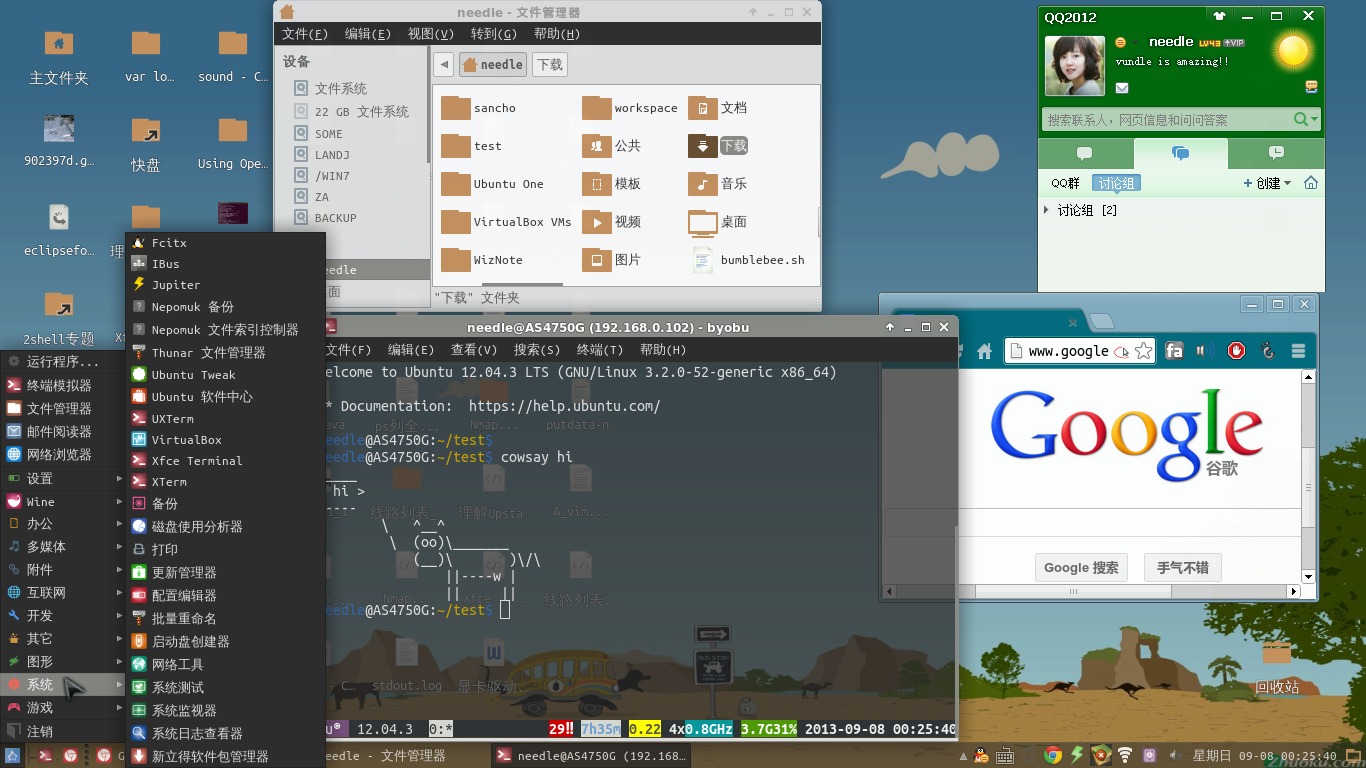
Task: Open Fcitx from the system submenu
Action: 225,243
